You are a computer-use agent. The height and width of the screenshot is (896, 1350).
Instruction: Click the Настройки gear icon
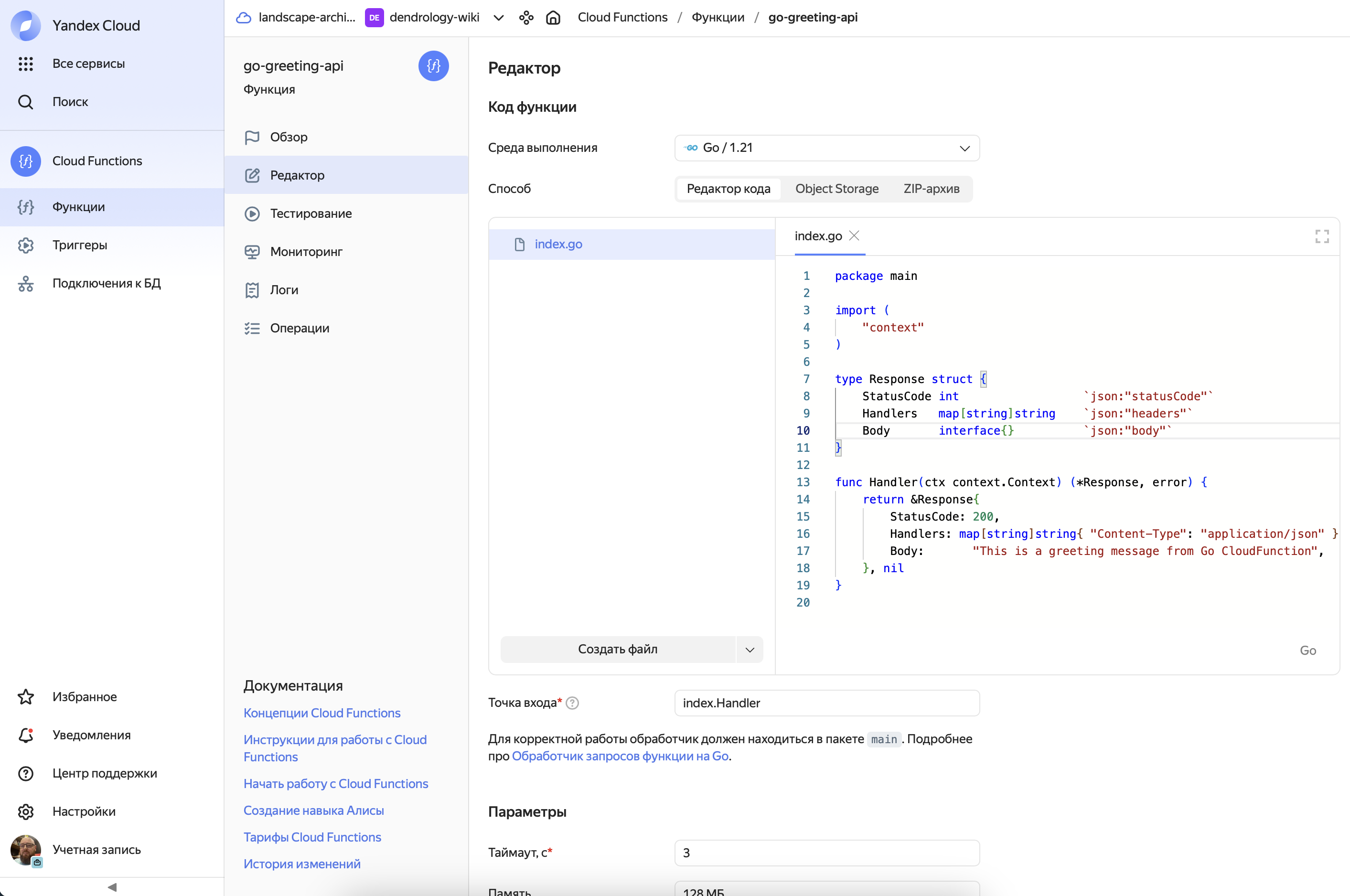[x=26, y=811]
